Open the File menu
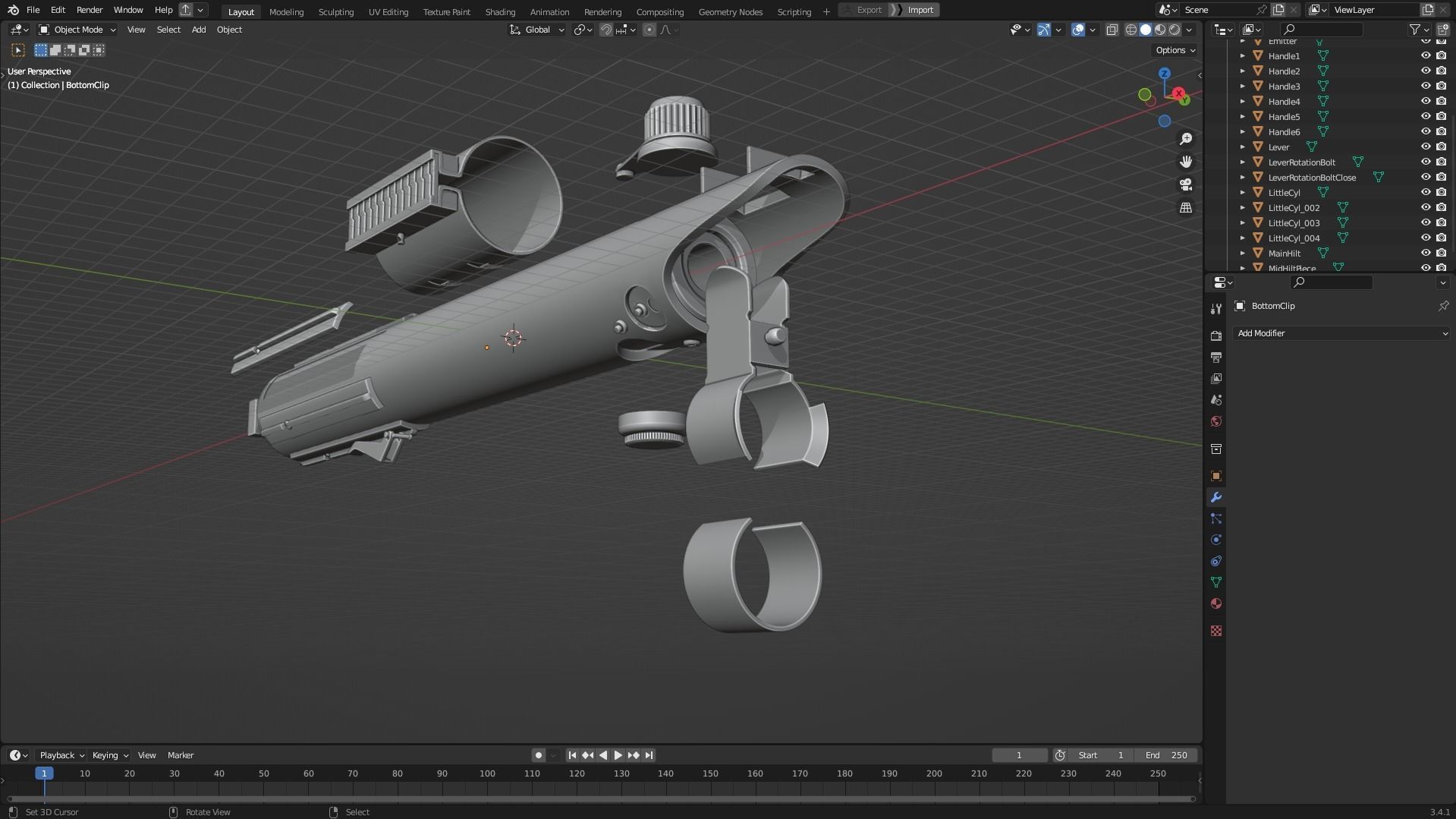This screenshot has height=819, width=1456. (33, 10)
